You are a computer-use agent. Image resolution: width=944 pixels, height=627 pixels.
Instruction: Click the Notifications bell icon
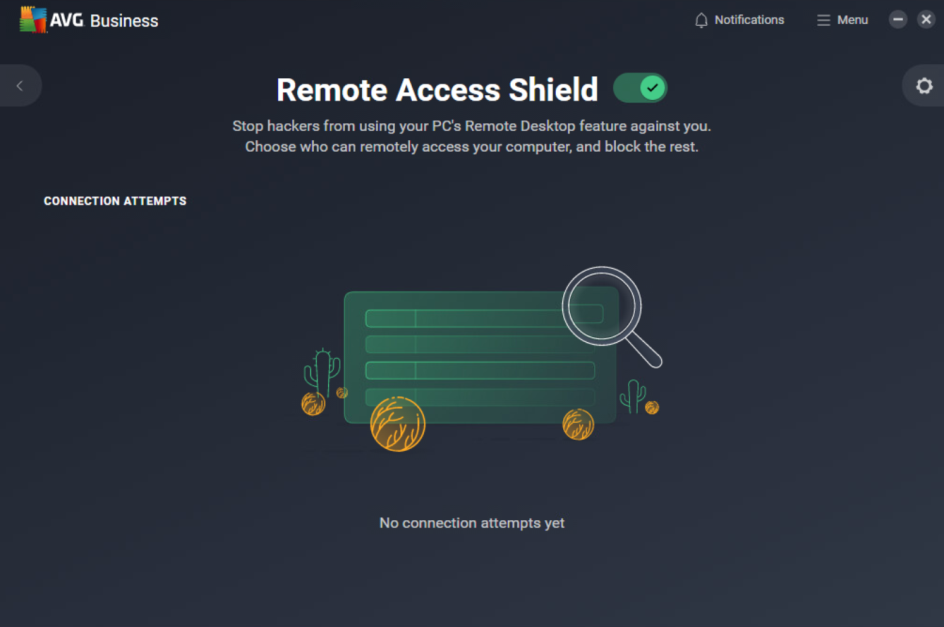(x=701, y=19)
